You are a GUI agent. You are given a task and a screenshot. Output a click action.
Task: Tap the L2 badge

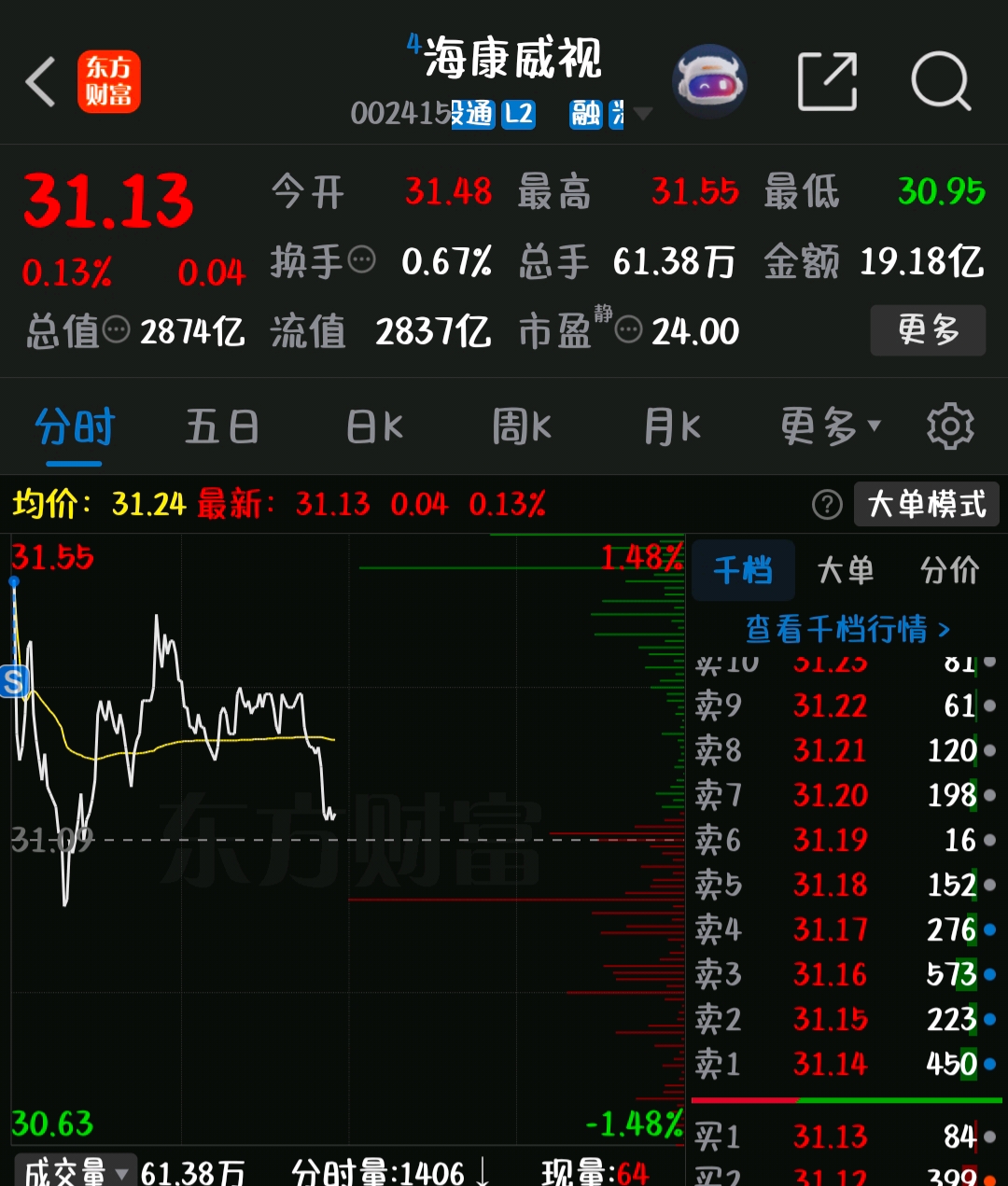tap(518, 114)
